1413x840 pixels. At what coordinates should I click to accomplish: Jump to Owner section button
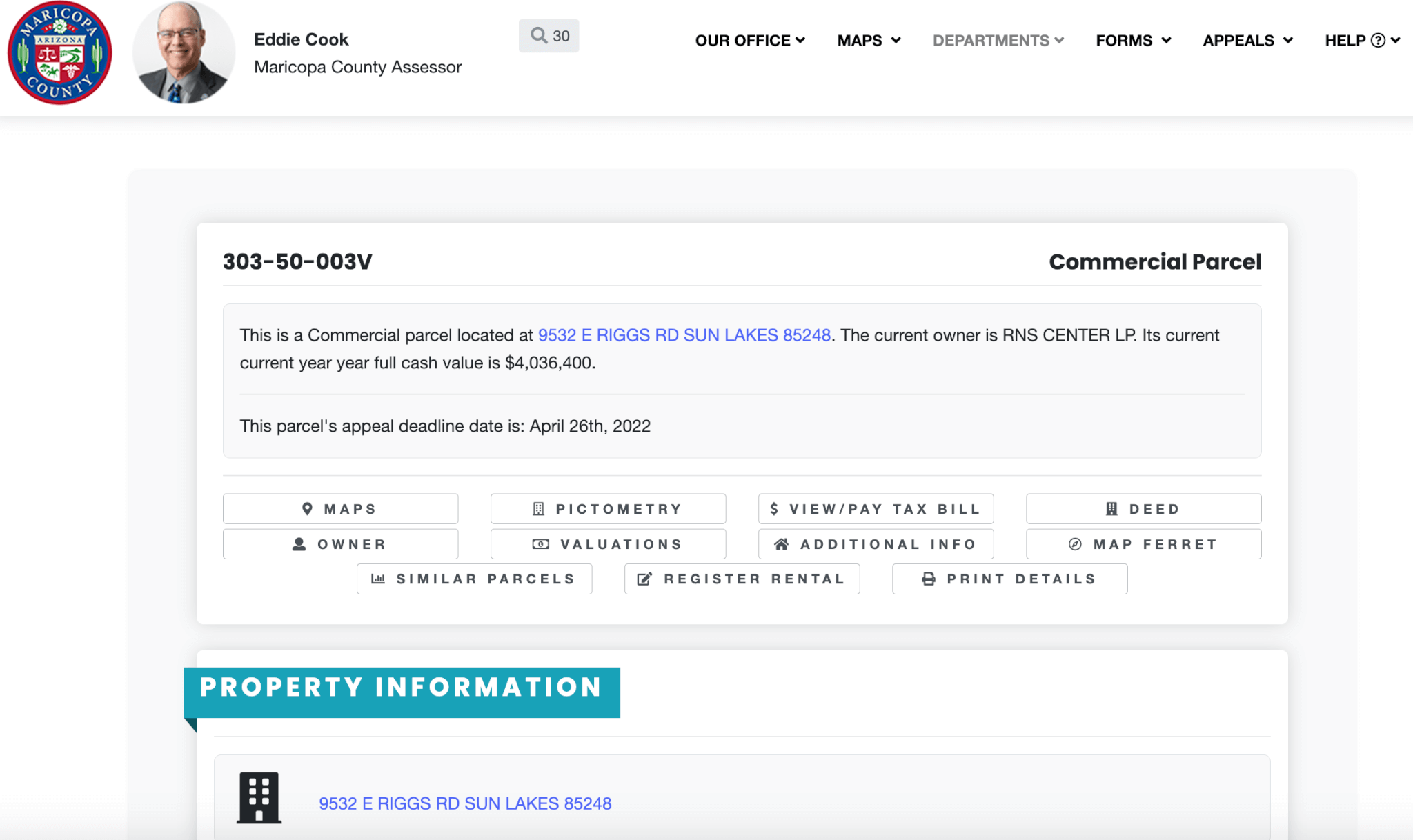coord(340,544)
